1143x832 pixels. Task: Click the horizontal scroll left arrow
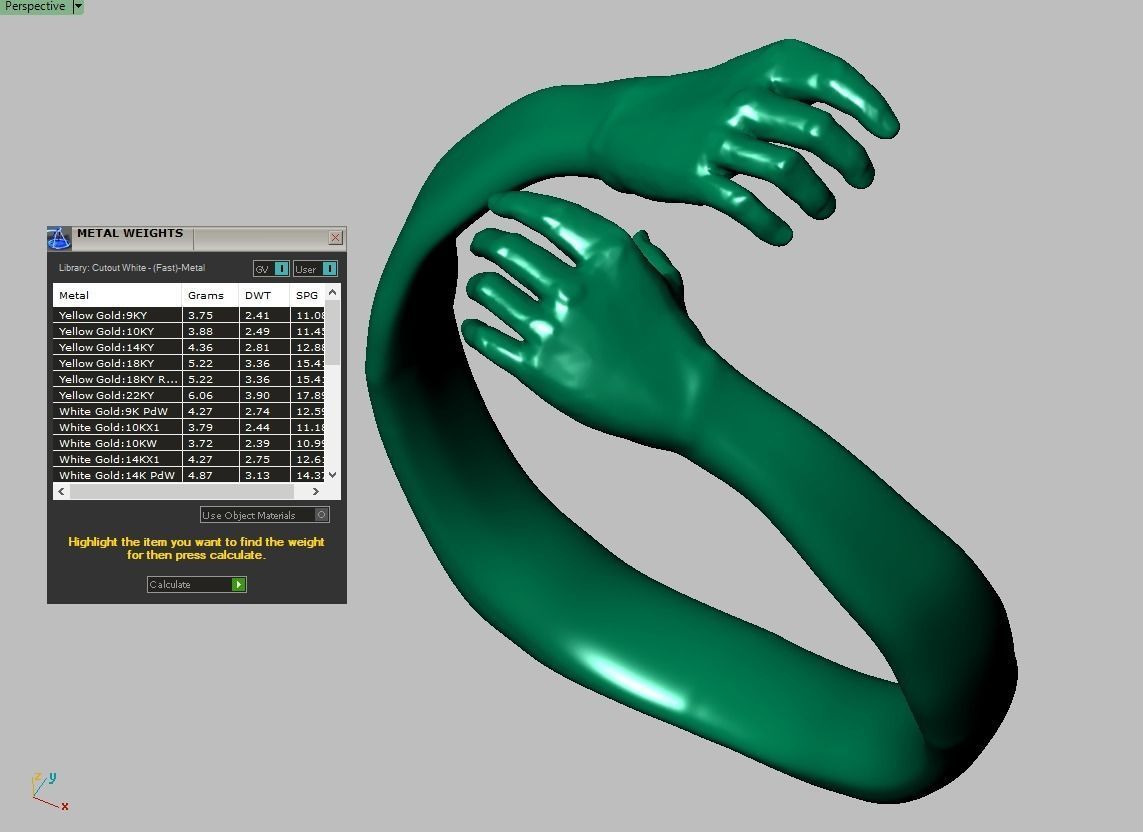[61, 491]
